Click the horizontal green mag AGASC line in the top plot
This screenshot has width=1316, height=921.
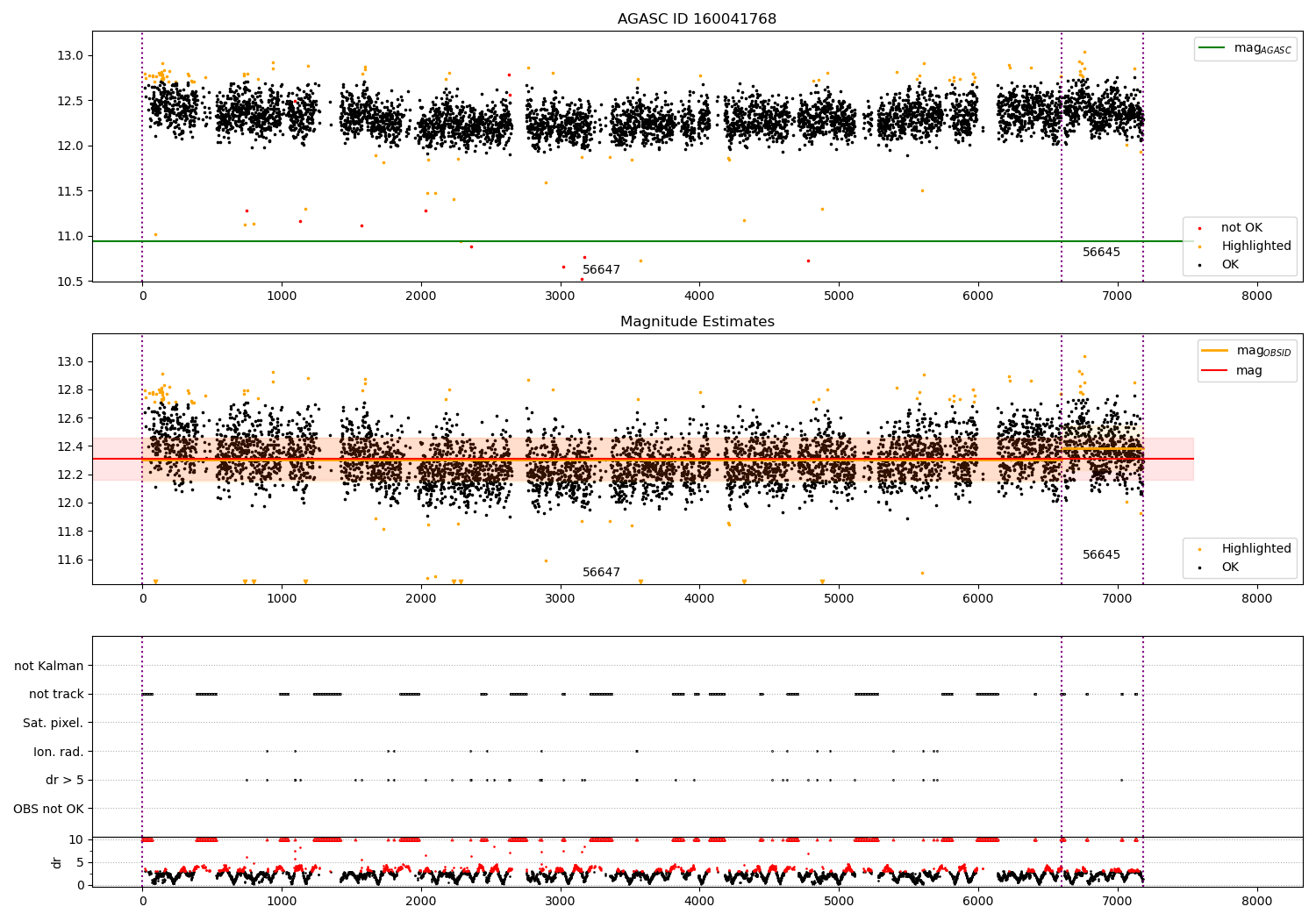point(643,241)
